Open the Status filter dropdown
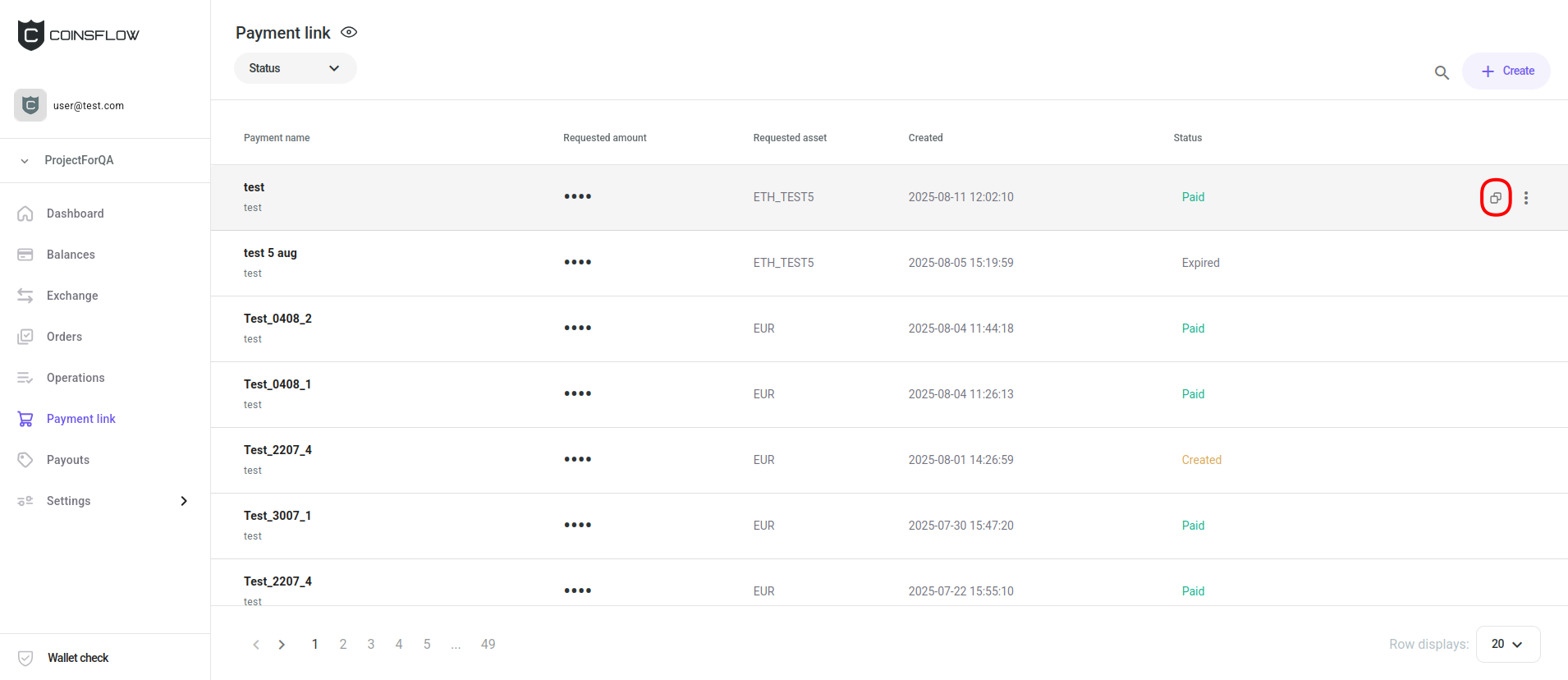The height and width of the screenshot is (680, 1568). [x=295, y=68]
